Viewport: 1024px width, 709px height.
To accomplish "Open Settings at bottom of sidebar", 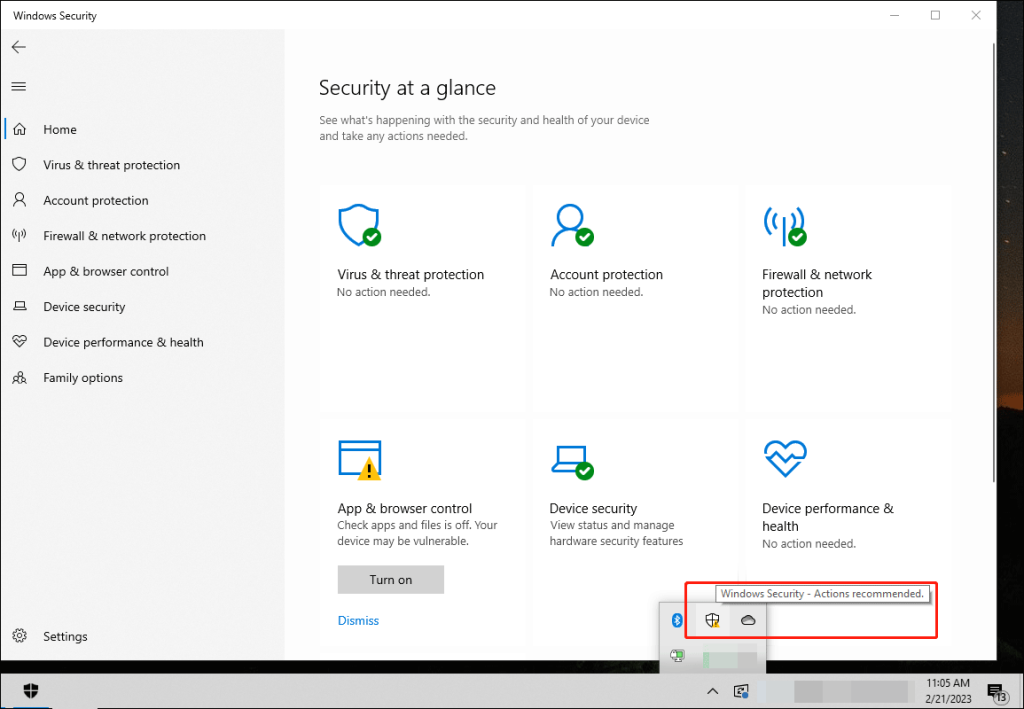I will [x=65, y=637].
